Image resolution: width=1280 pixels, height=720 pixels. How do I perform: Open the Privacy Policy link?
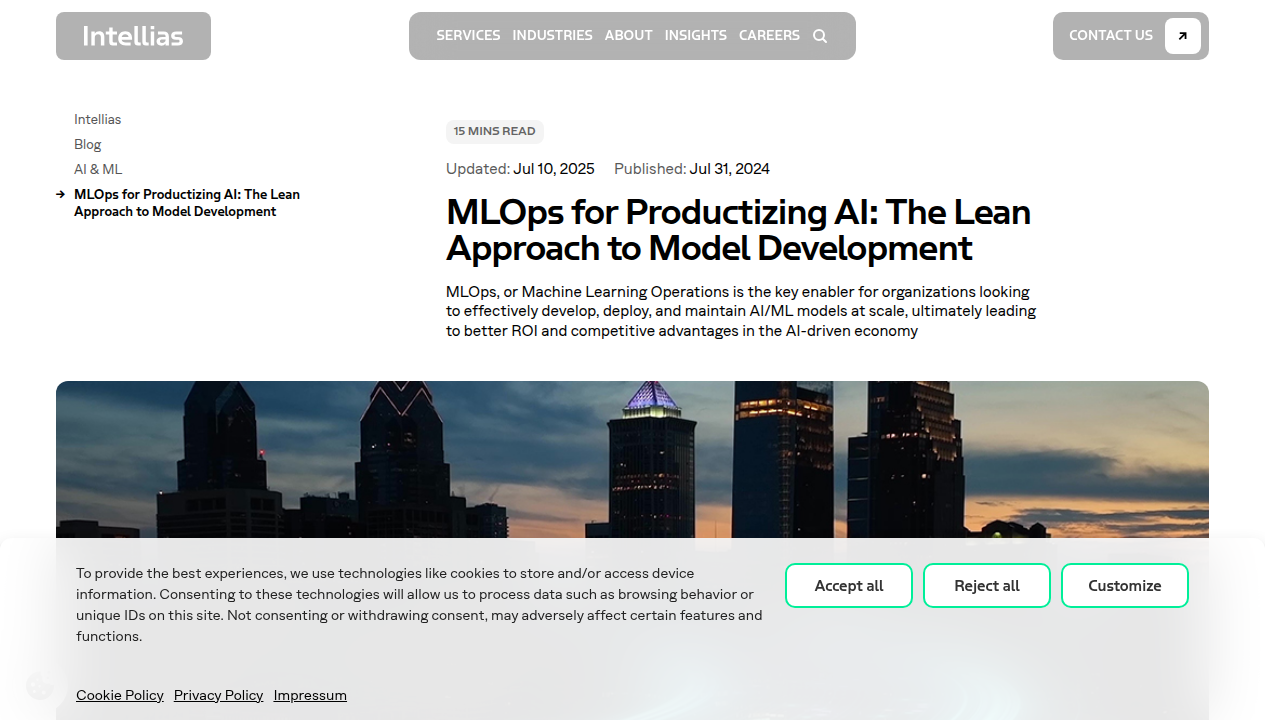(219, 695)
